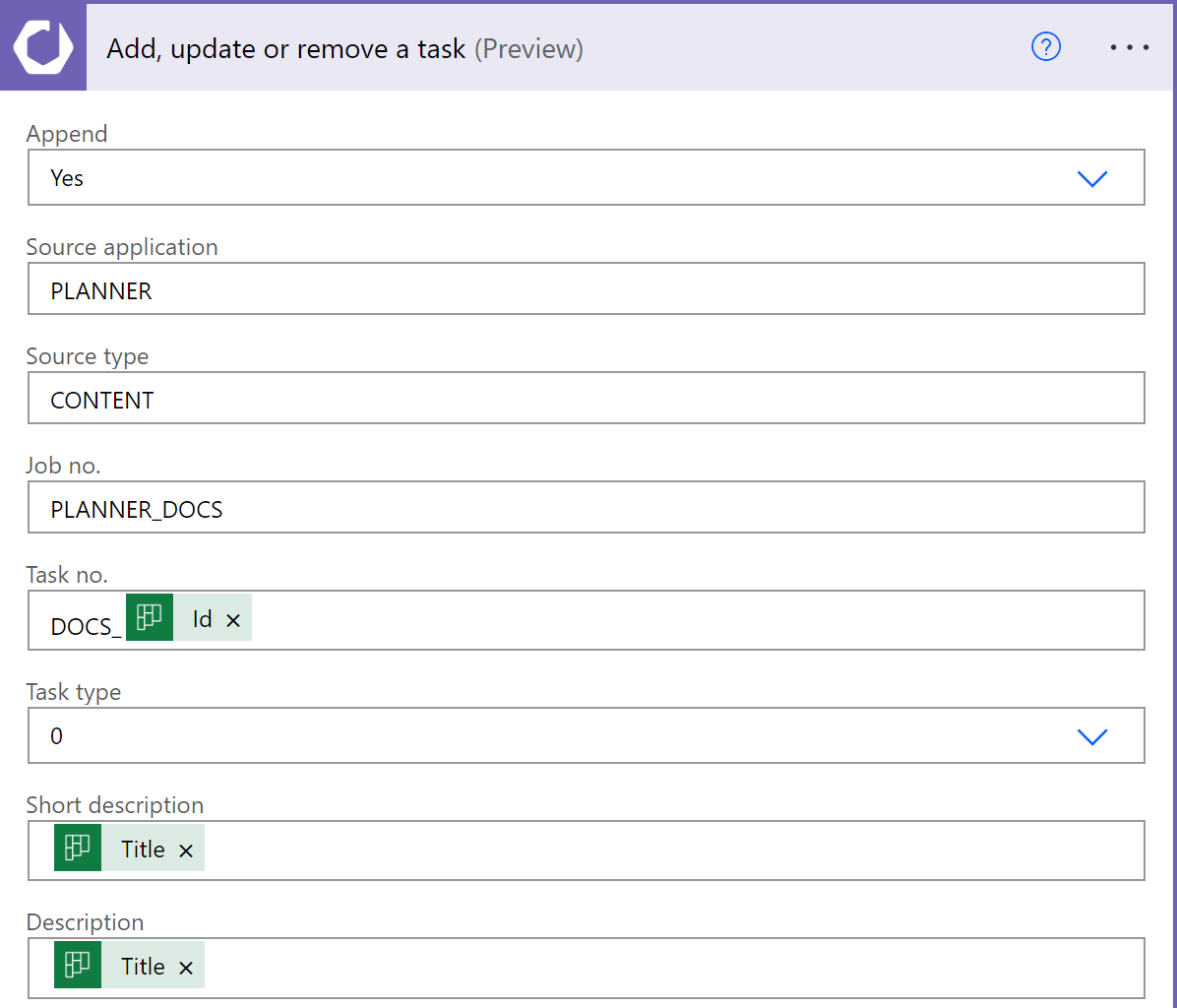Click the Planner icon in Description field
This screenshot has height=1008, width=1177.
tap(78, 965)
